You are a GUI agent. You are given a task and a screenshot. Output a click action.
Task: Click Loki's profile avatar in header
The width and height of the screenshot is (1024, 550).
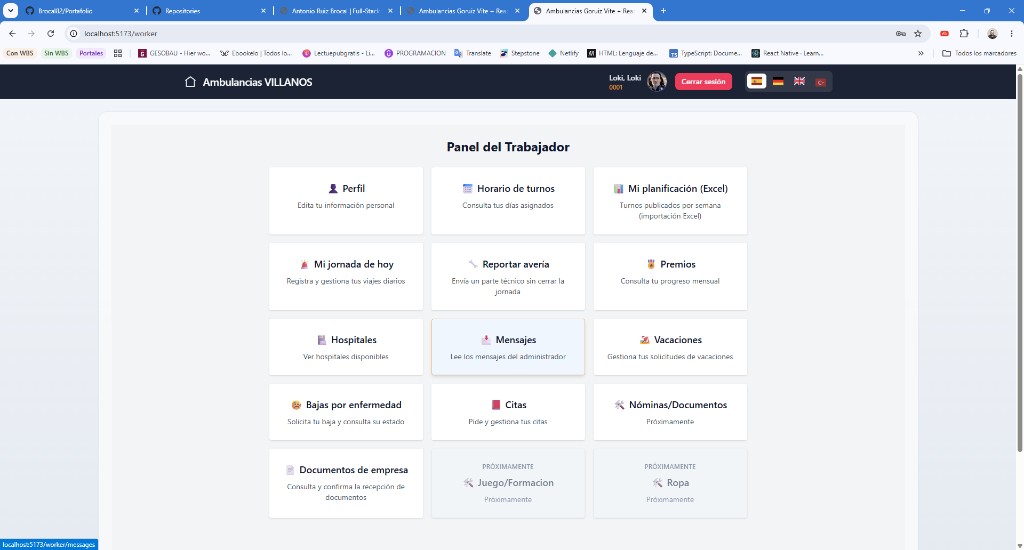(656, 82)
